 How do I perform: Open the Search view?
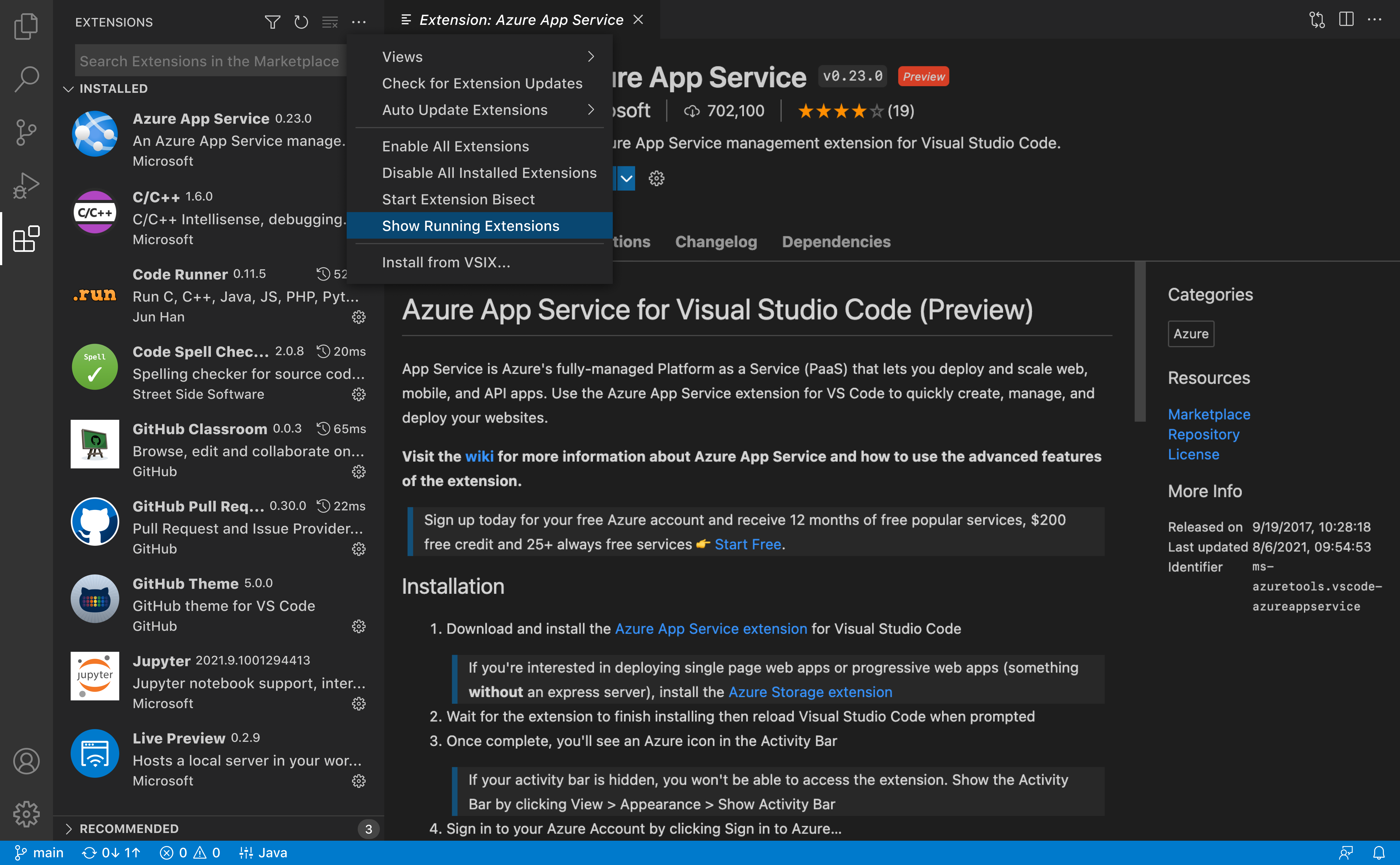pyautogui.click(x=26, y=79)
